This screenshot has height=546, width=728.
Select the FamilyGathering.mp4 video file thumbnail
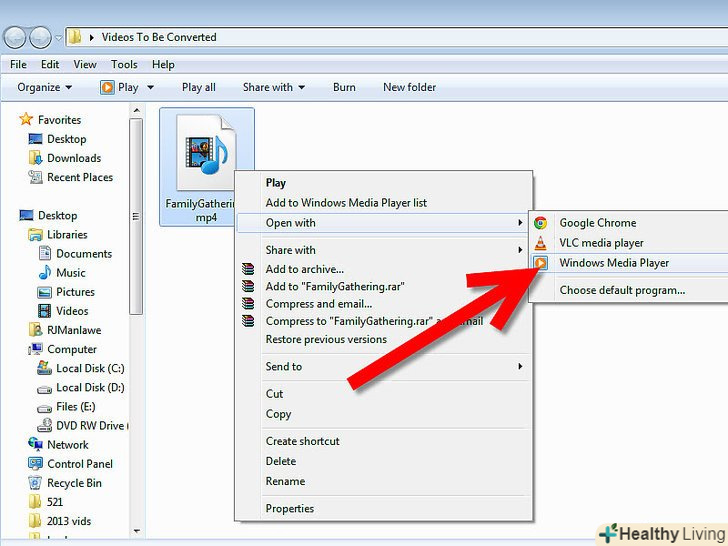tap(206, 153)
